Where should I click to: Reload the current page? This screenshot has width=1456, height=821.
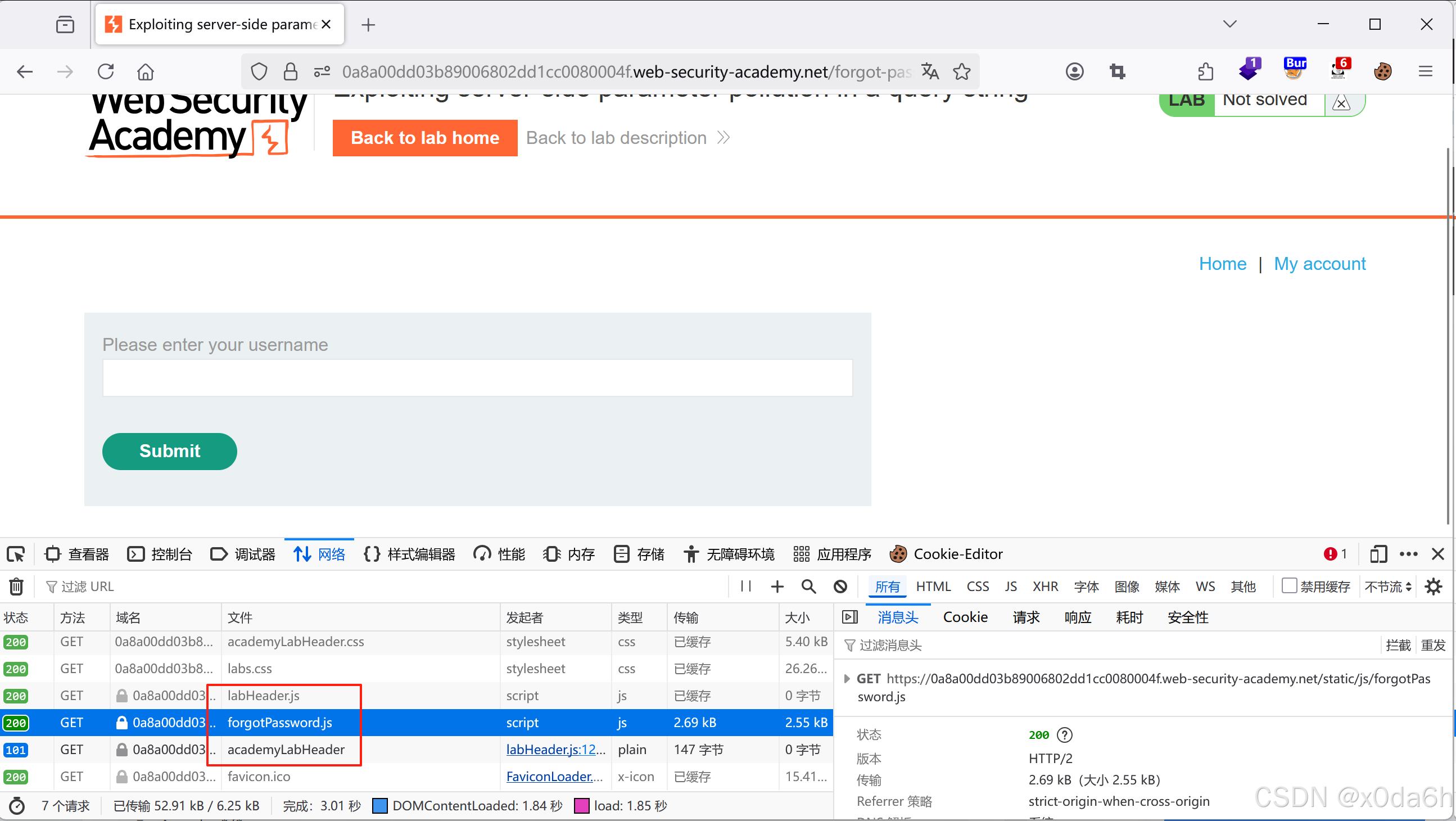coord(105,71)
